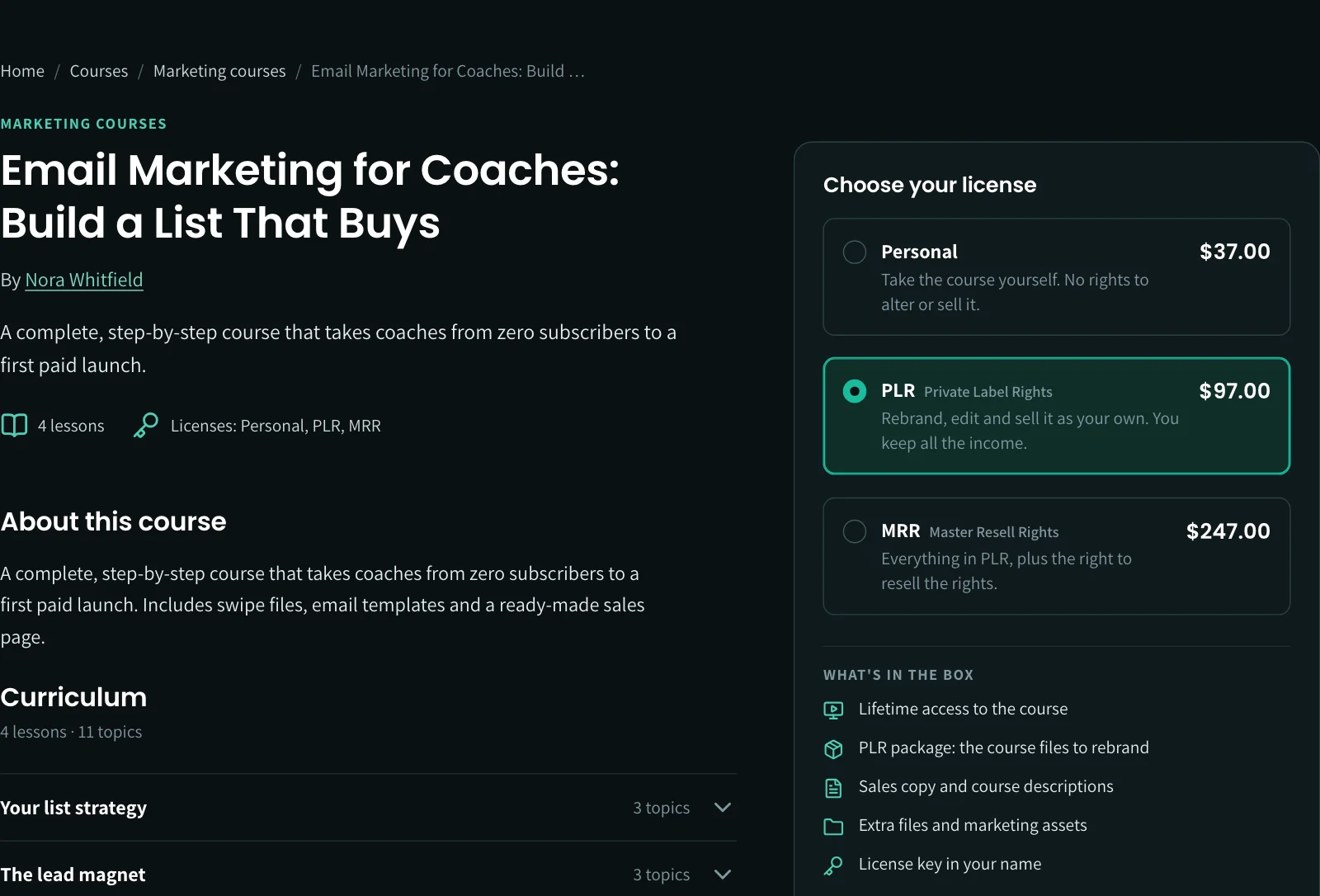The width and height of the screenshot is (1320, 896).
Task: Click the truncated current page breadcrumb
Action: click(448, 71)
